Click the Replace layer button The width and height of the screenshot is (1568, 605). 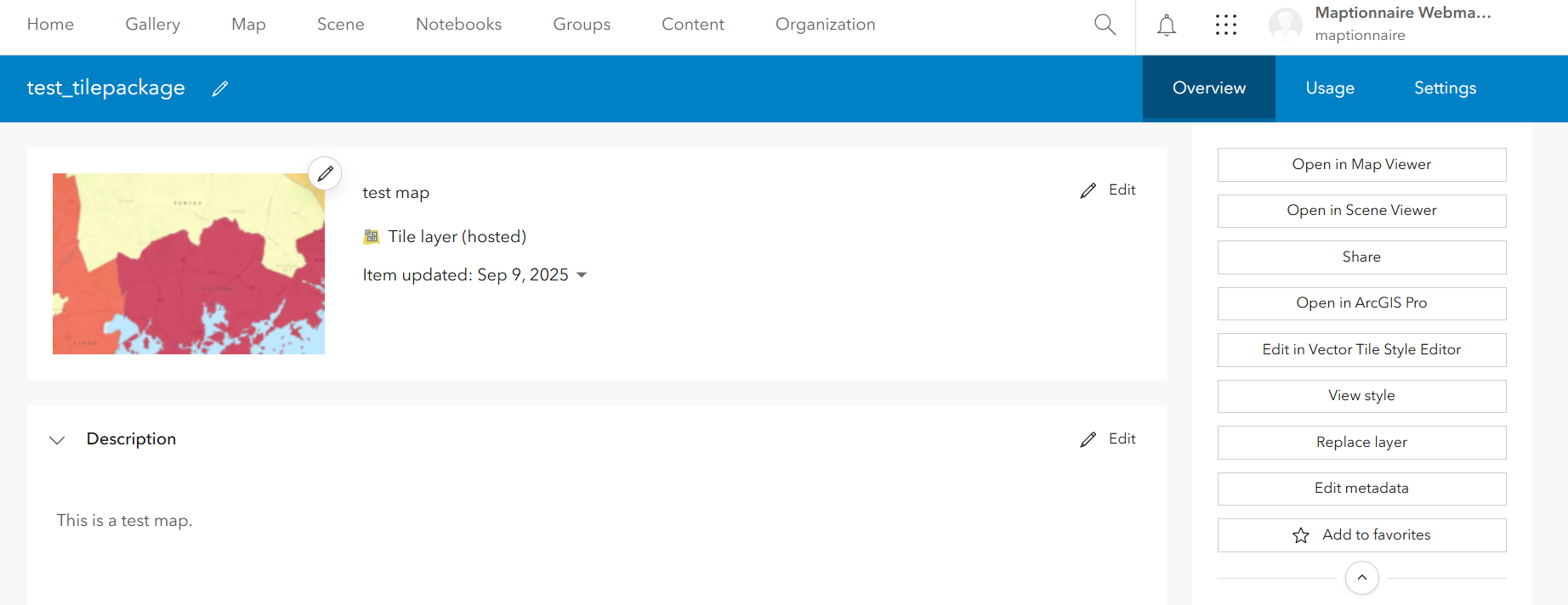tap(1362, 443)
